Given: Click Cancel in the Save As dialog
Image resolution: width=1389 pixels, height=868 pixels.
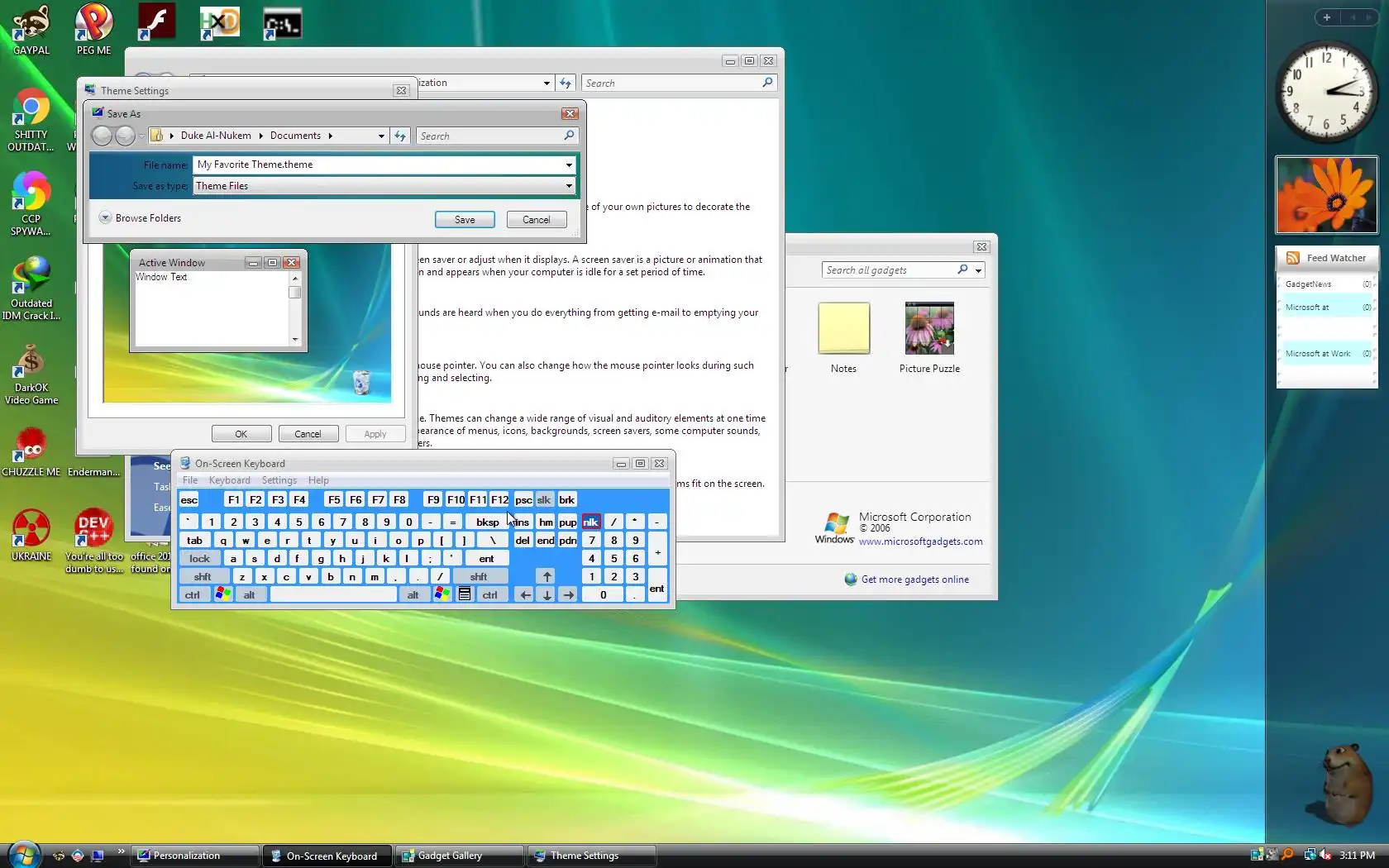Looking at the screenshot, I should 536,219.
